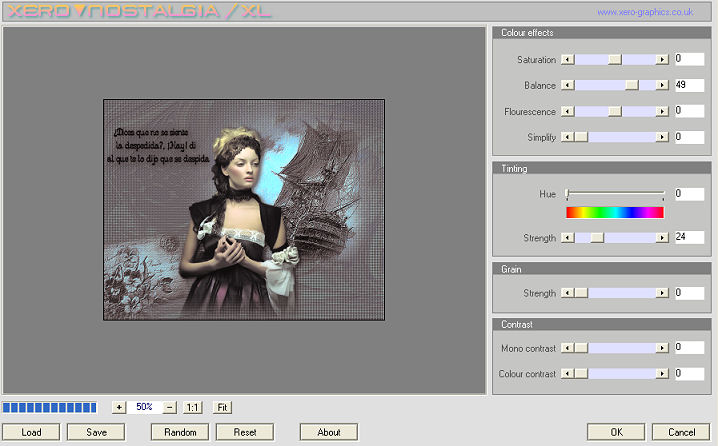Click the Flourescence slider left arrow
Screen dimensions: 718x446
pyautogui.click(x=568, y=111)
